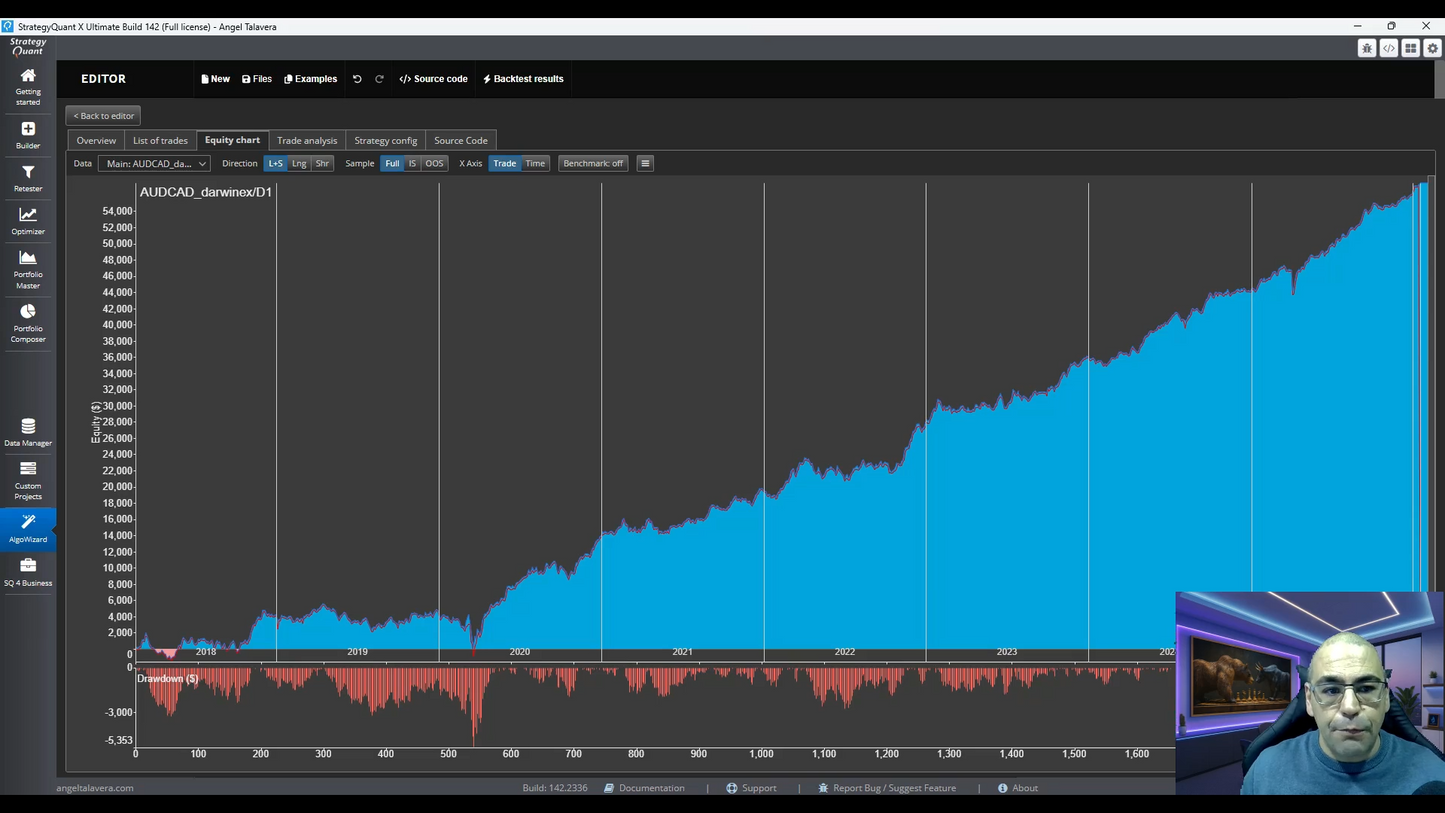Screen dimensions: 1445x813
Task: Click the AUDCAD_darwinex/D1 chart title
Action: 206,192
